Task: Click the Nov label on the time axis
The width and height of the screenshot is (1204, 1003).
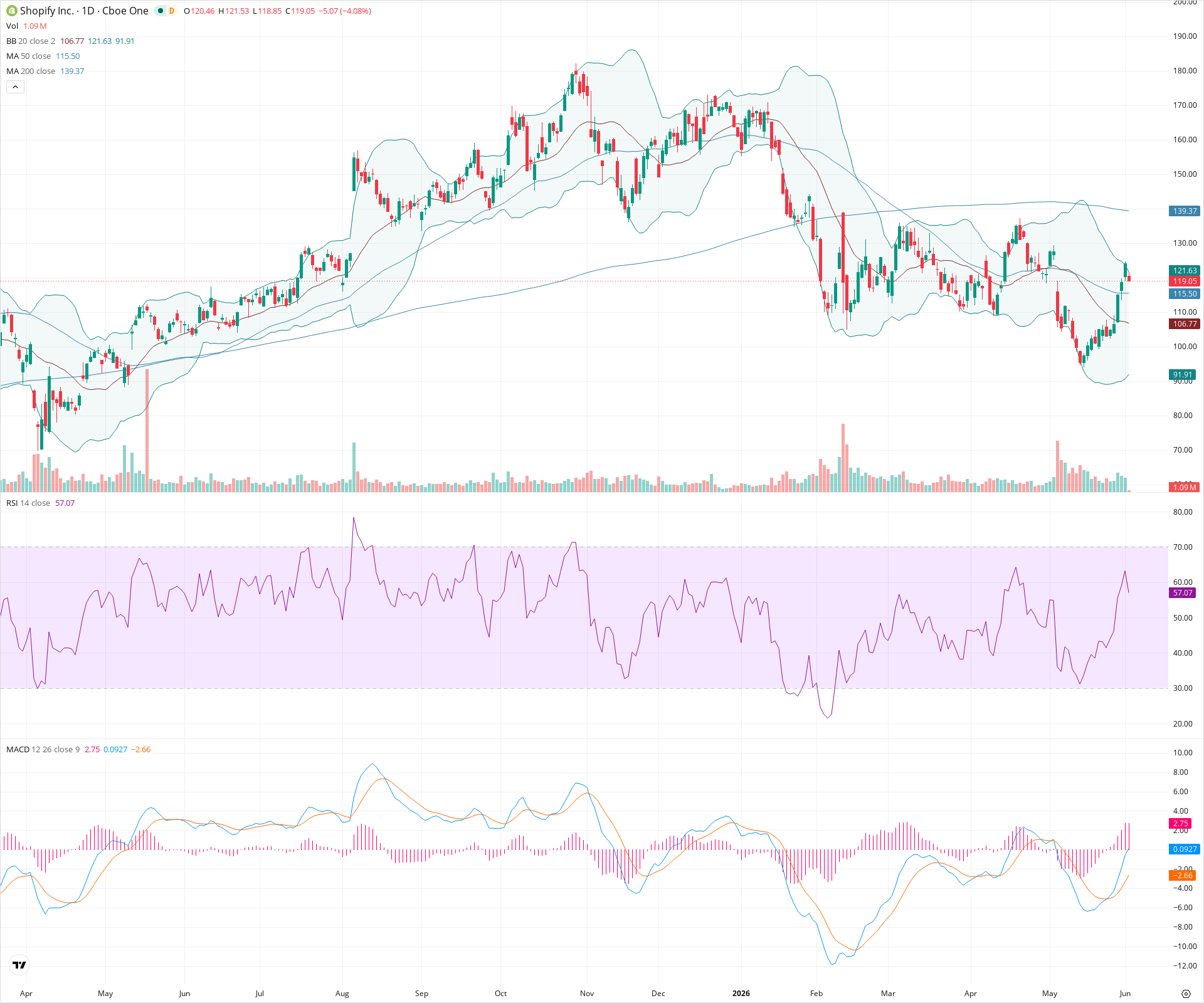Action: [x=587, y=994]
